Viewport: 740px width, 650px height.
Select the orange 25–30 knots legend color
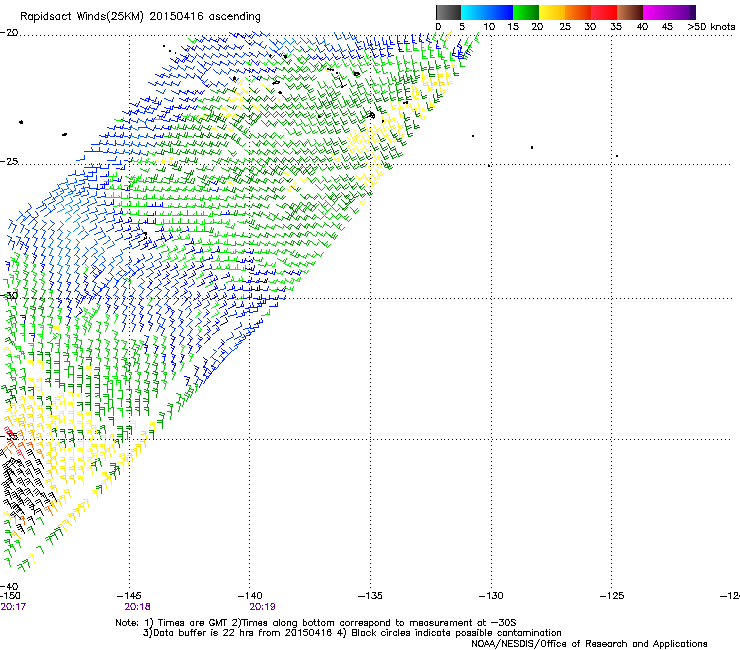tap(578, 12)
